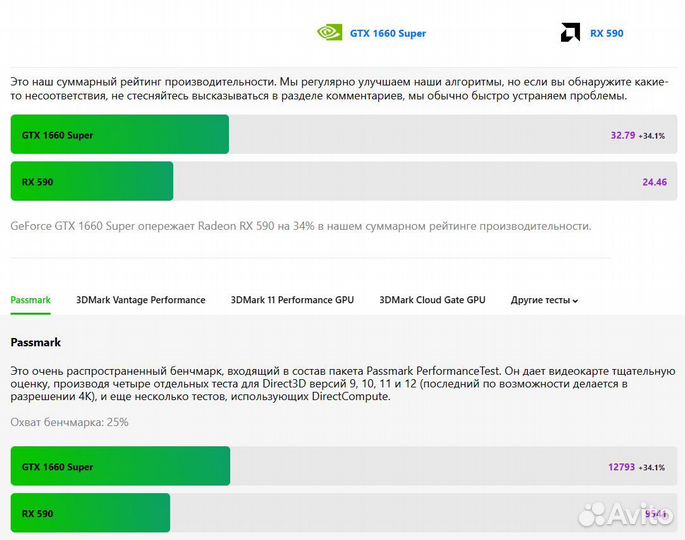Open the GTX 1660 Super header link
The image size is (685, 540).
[388, 33]
